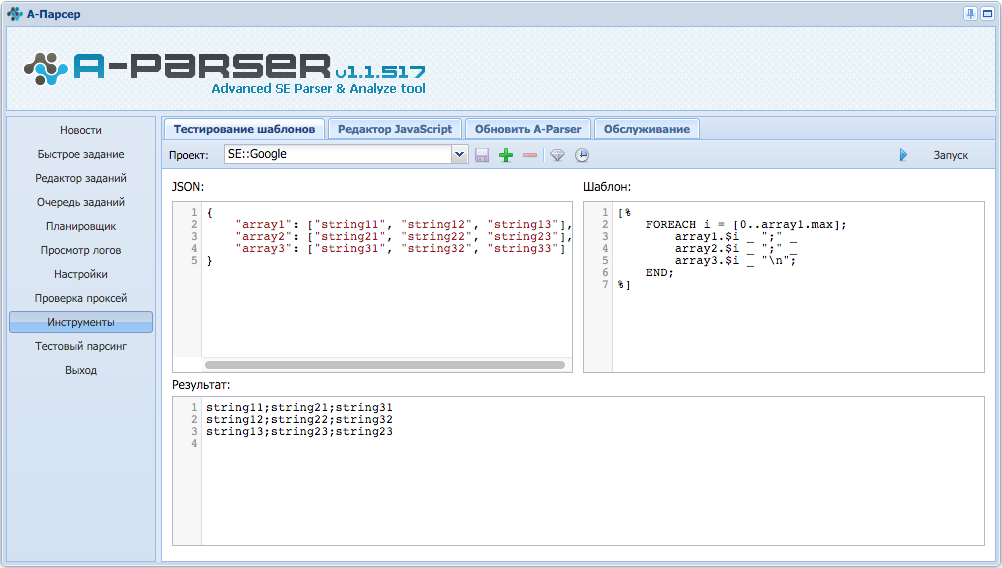Select Инструменты in the sidebar
Image resolution: width=1002 pixels, height=568 pixels.
81,322
